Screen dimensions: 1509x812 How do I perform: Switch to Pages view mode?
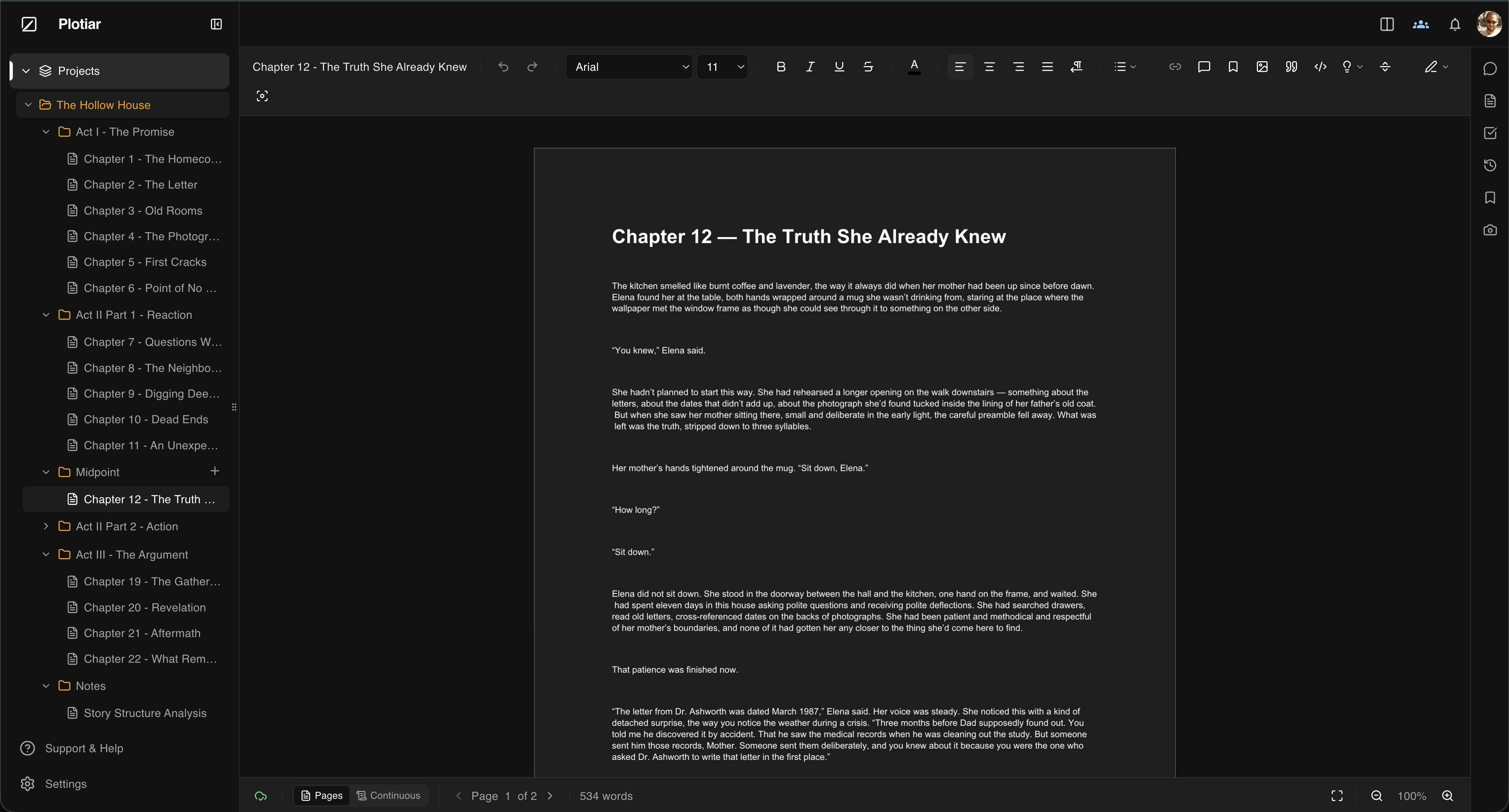[321, 795]
